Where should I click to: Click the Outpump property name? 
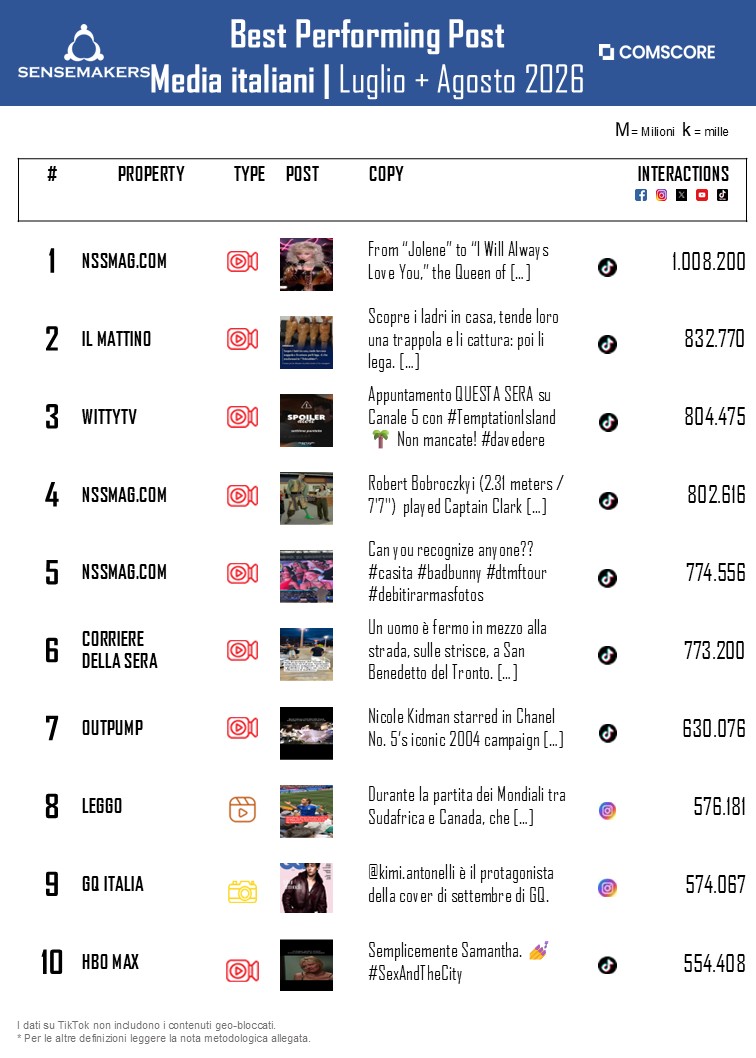112,728
